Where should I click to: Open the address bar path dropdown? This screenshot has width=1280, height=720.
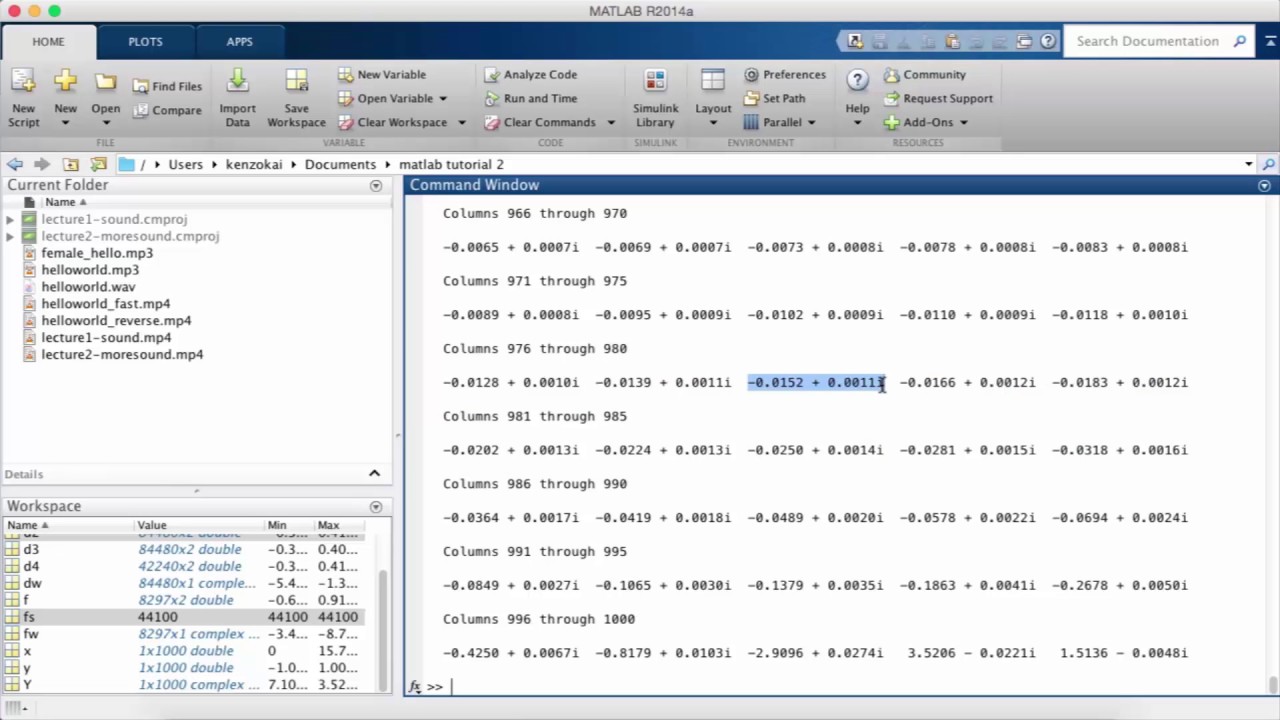pos(1248,164)
